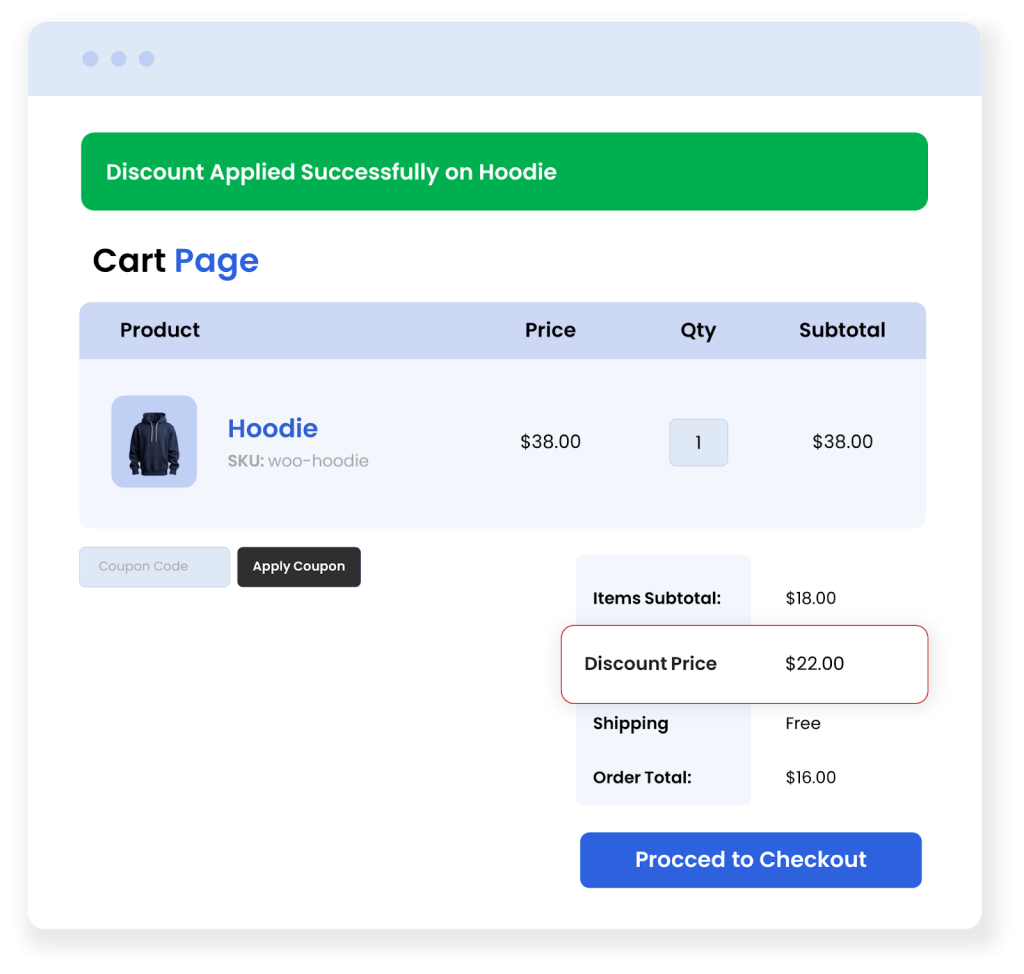Click the highlighted Discount Price row
This screenshot has width=1024, height=974.
744,664
